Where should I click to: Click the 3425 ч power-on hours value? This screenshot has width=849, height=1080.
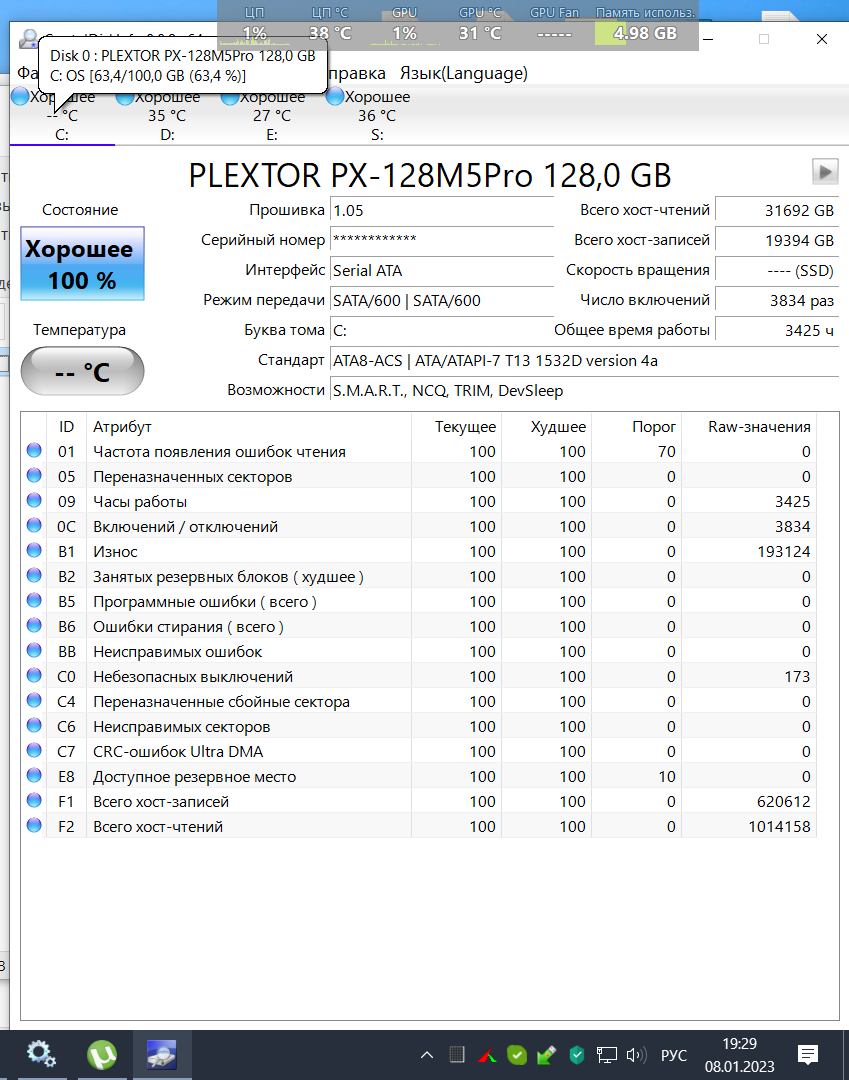pos(777,330)
